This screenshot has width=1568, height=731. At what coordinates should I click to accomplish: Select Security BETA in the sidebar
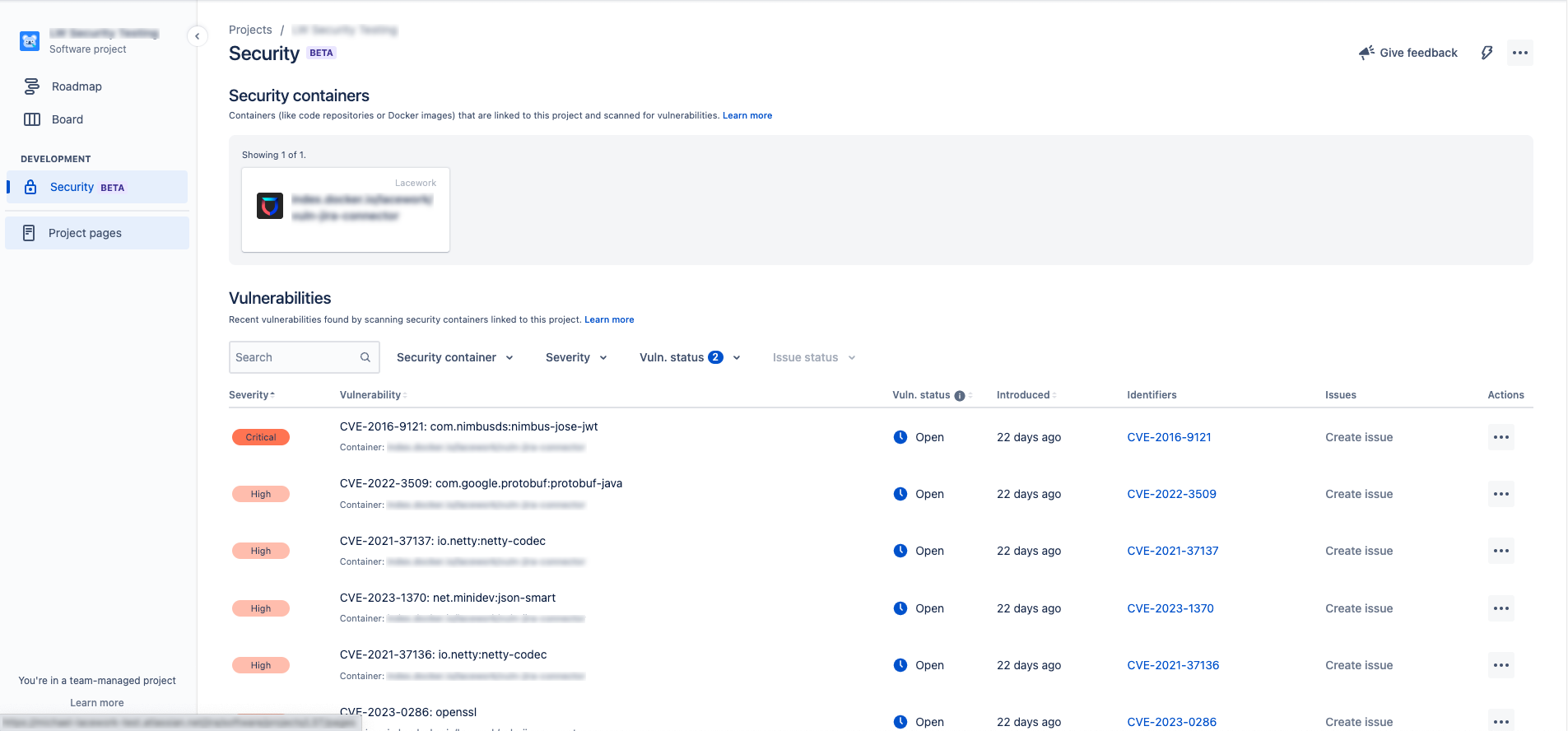pos(97,187)
